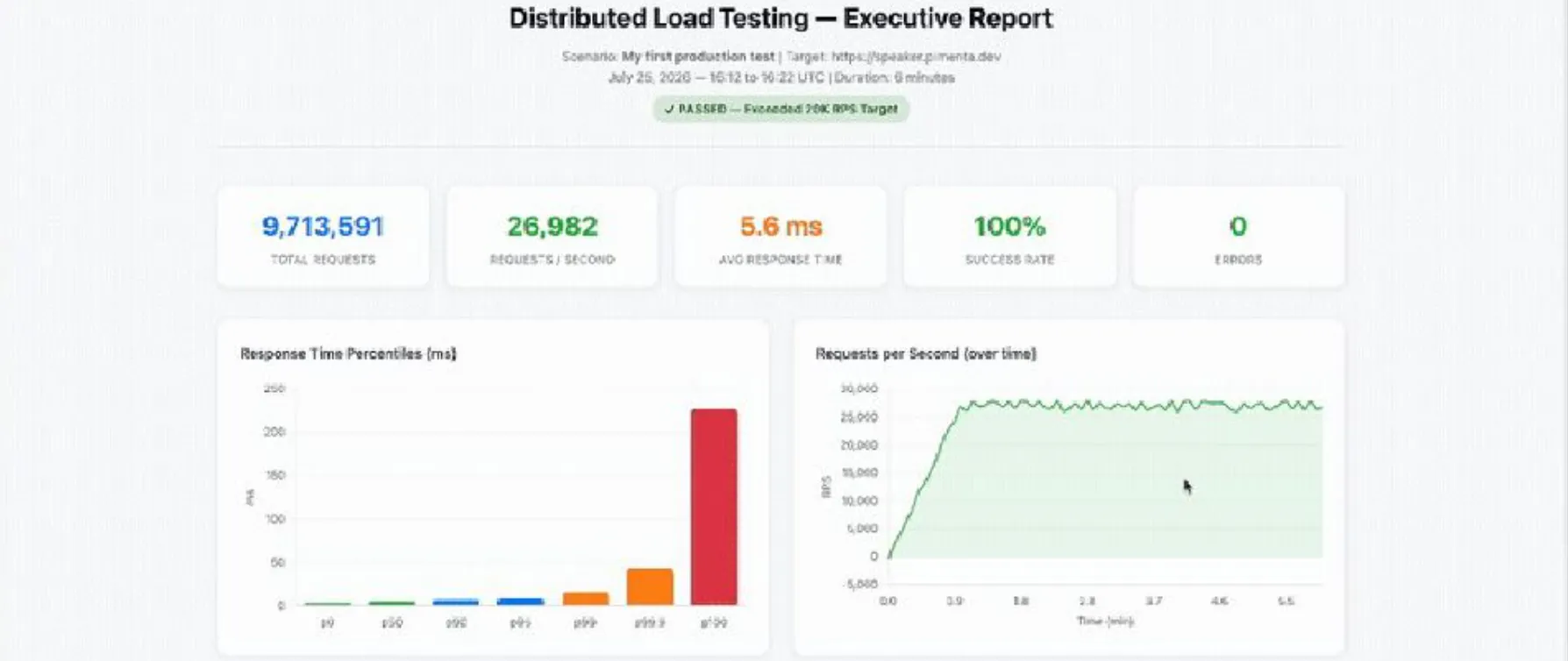The height and width of the screenshot is (661, 1568).
Task: Click the 'Response Time Percentiles (ms)' chart title
Action: coord(348,353)
